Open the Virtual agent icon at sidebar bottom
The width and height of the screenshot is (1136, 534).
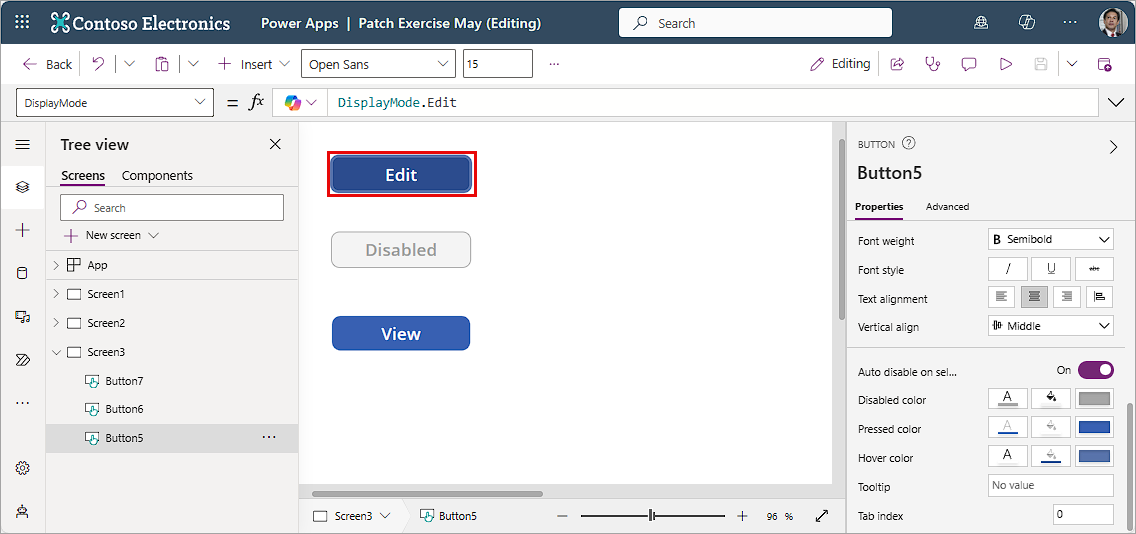pyautogui.click(x=22, y=512)
